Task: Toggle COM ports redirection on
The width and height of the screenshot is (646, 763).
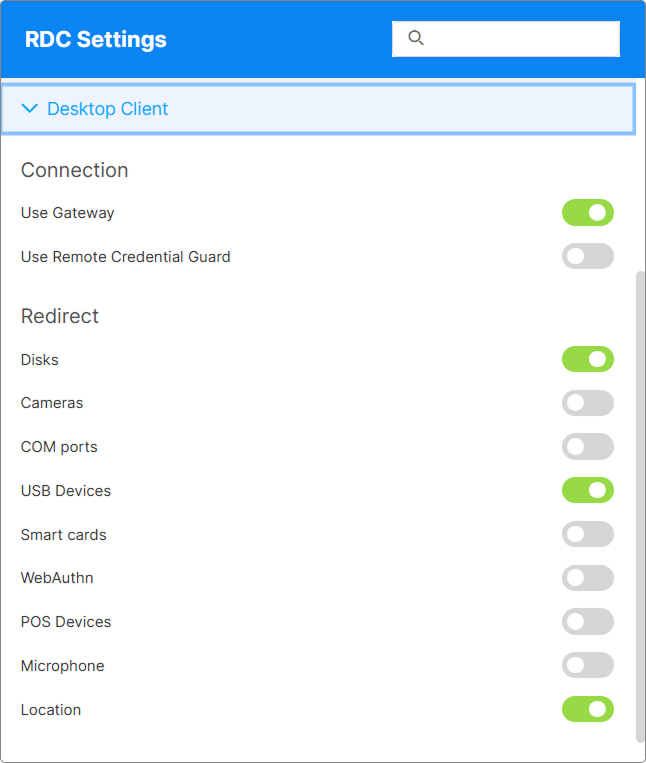Action: pyautogui.click(x=587, y=447)
